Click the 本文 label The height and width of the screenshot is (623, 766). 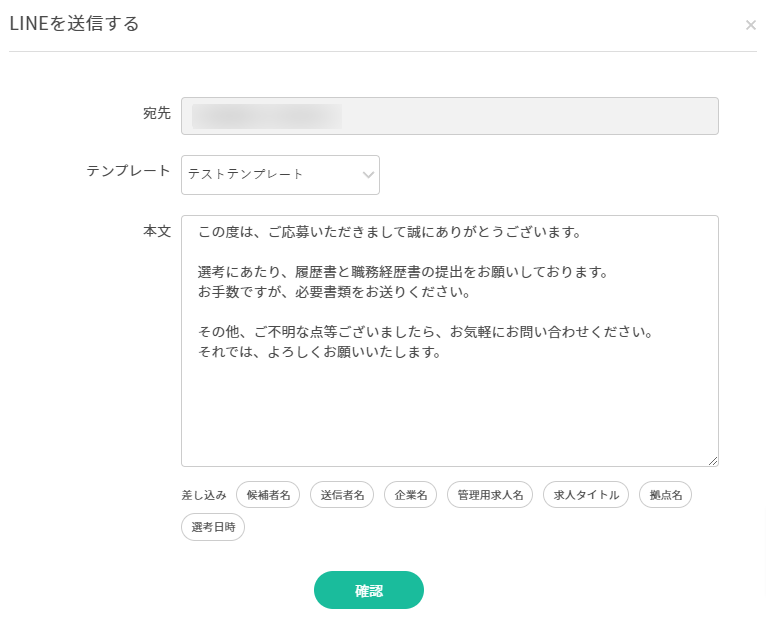pyautogui.click(x=157, y=230)
